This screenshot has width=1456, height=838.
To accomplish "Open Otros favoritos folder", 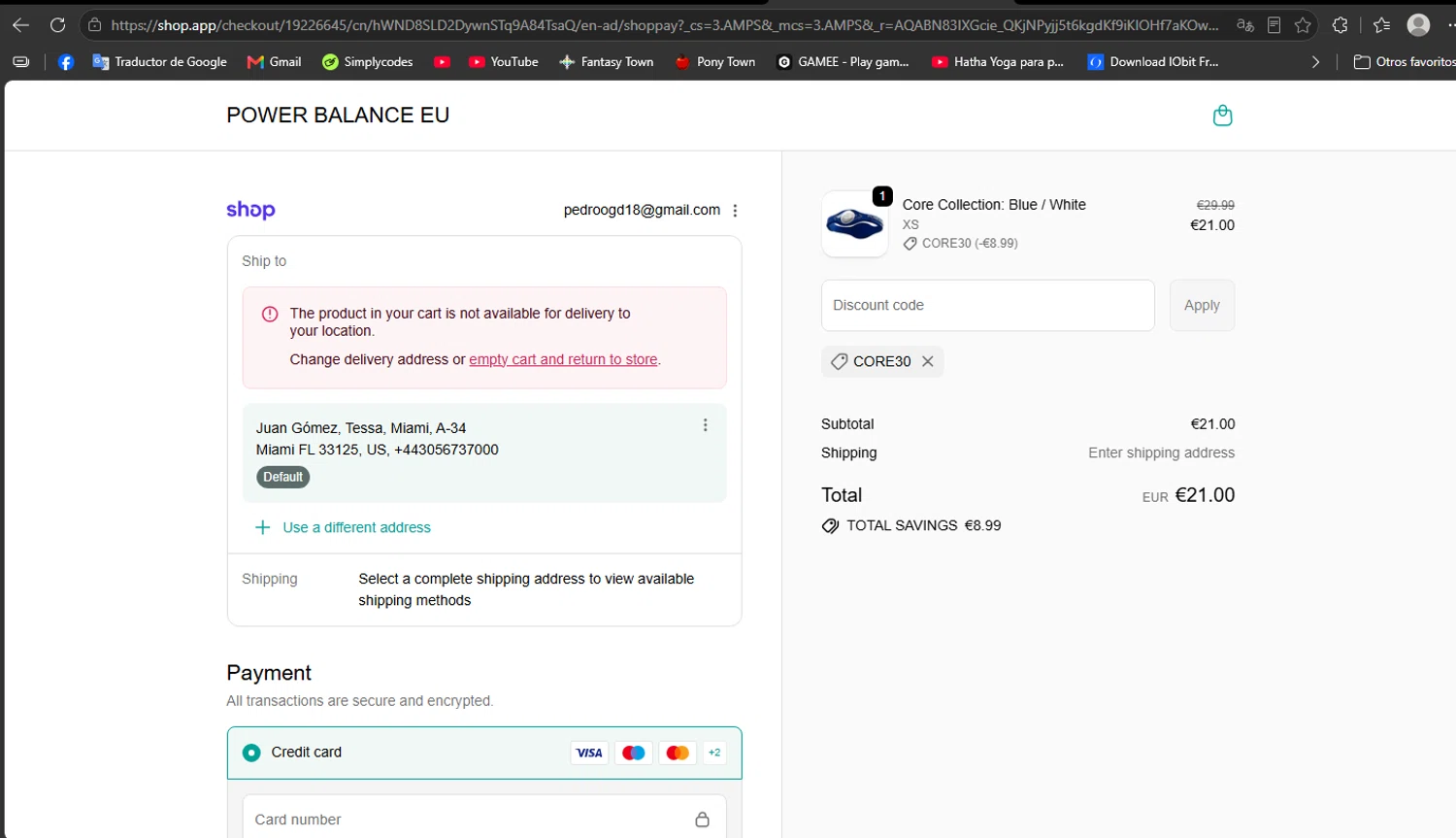I will coord(1405,62).
